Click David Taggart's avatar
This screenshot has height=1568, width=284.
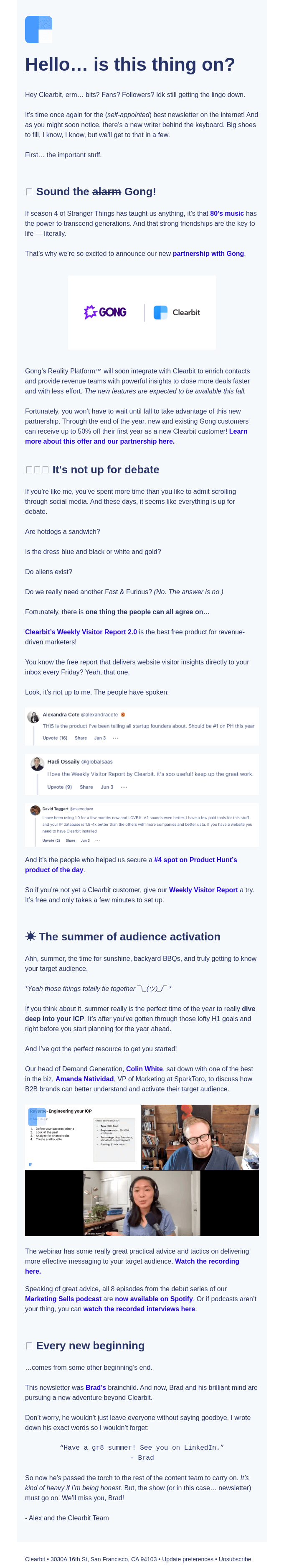click(35, 810)
